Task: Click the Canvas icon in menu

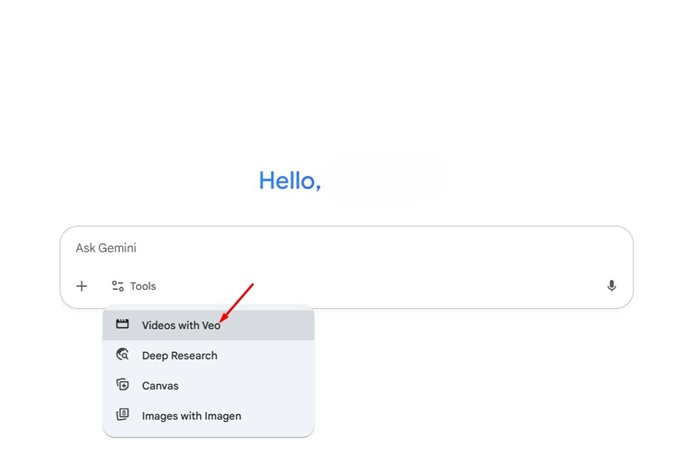Action: pyautogui.click(x=122, y=385)
